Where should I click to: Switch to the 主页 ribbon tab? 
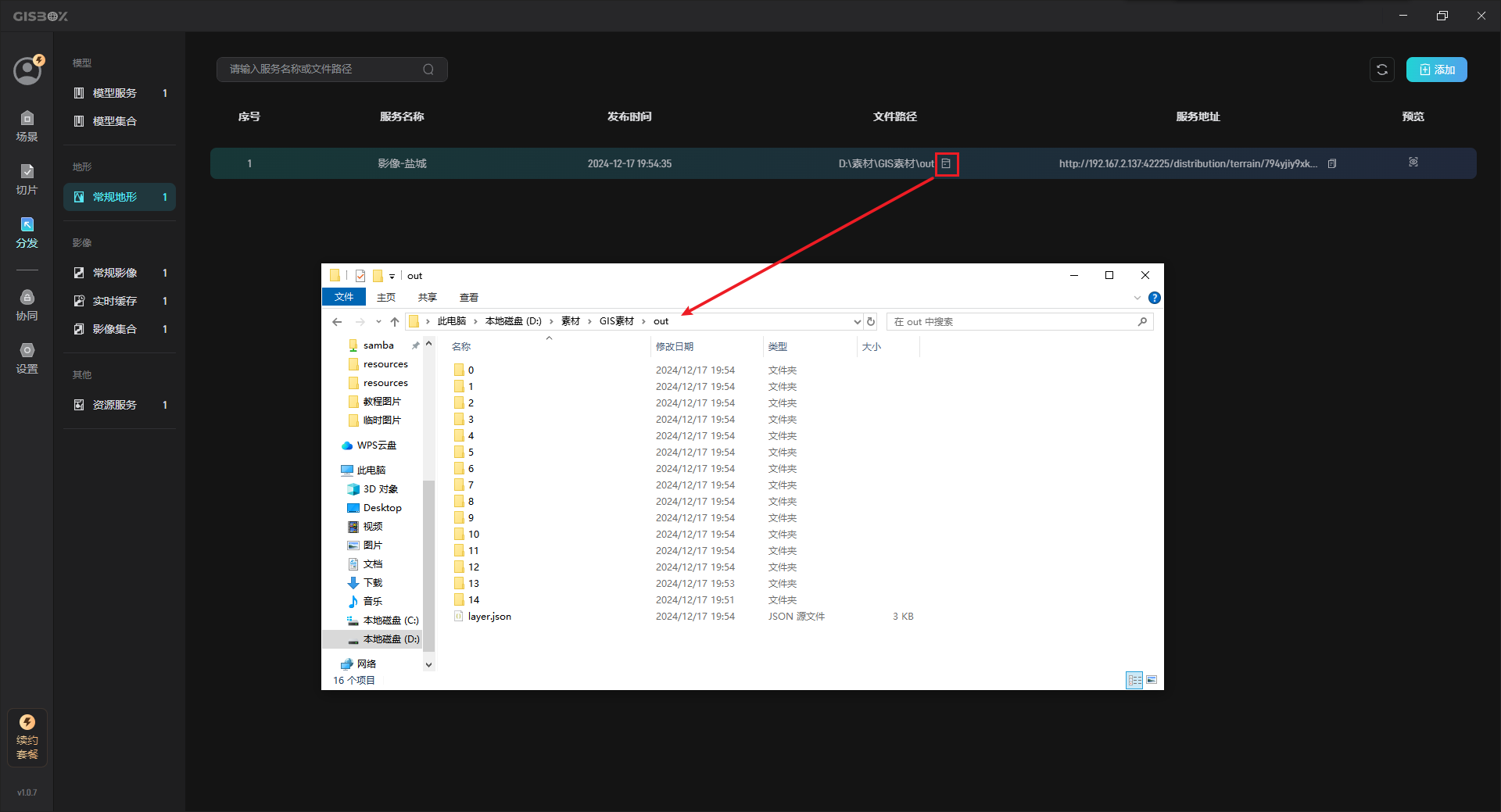coord(386,298)
